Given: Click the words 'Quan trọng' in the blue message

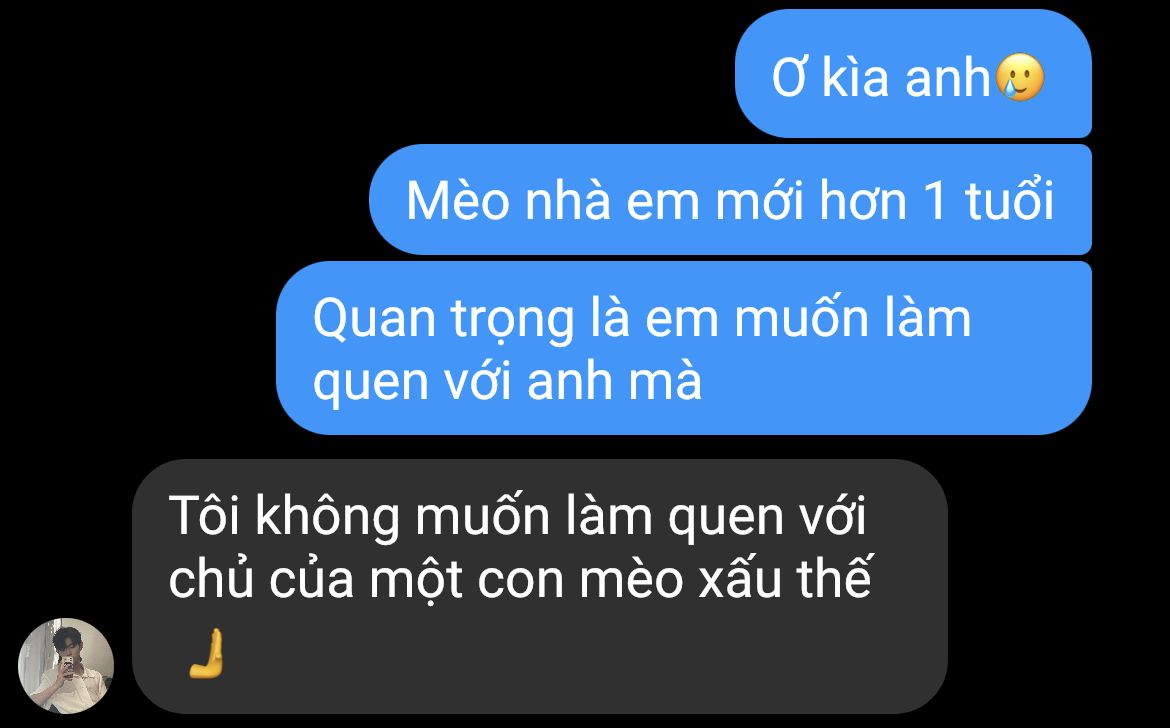Looking at the screenshot, I should point(443,321).
